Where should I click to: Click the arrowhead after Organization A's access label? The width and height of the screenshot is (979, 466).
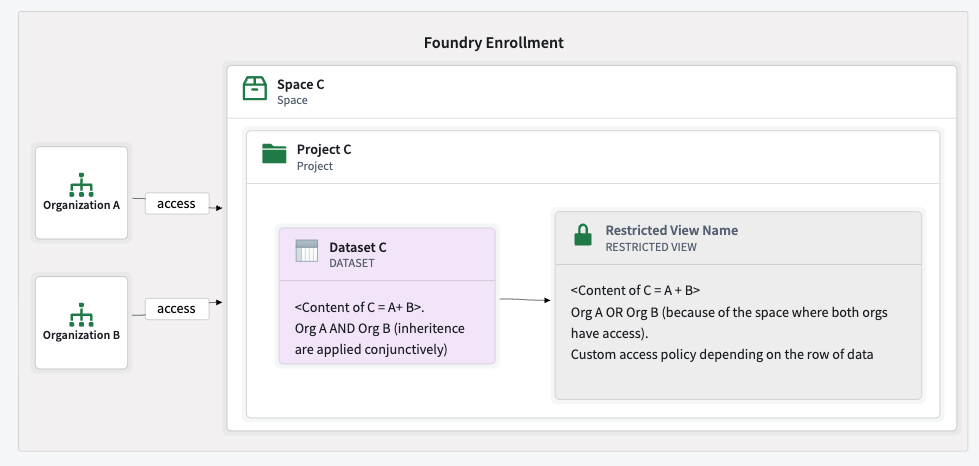click(216, 208)
